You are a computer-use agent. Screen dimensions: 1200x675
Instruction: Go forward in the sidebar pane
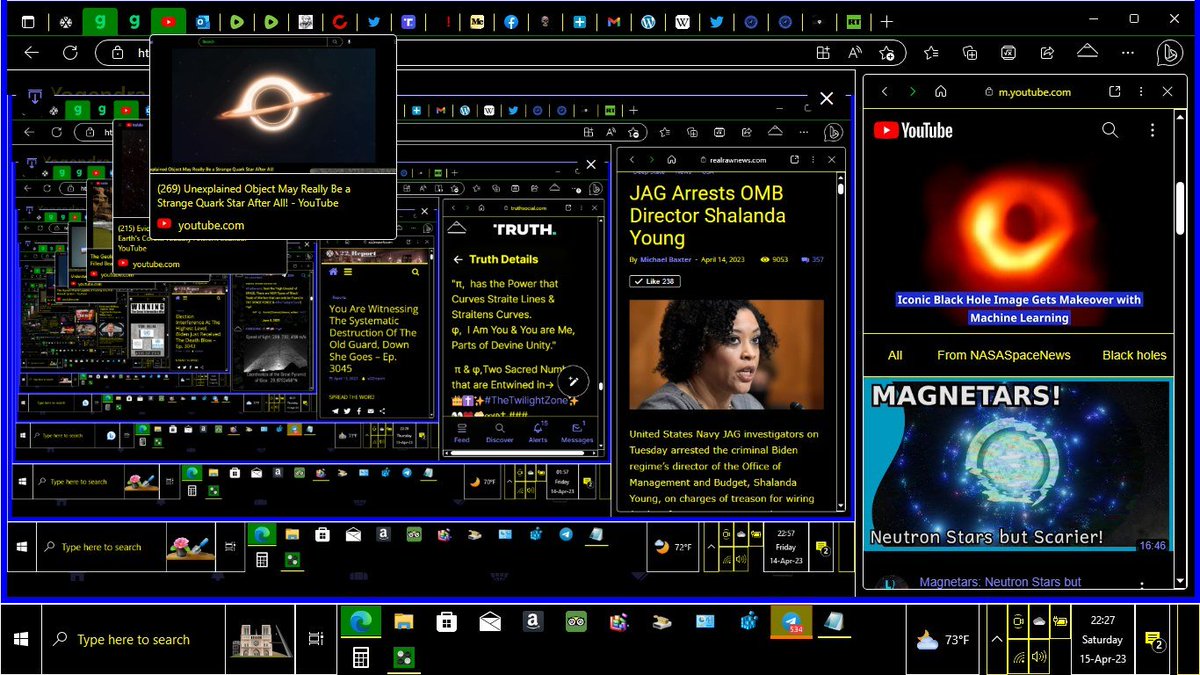[912, 91]
